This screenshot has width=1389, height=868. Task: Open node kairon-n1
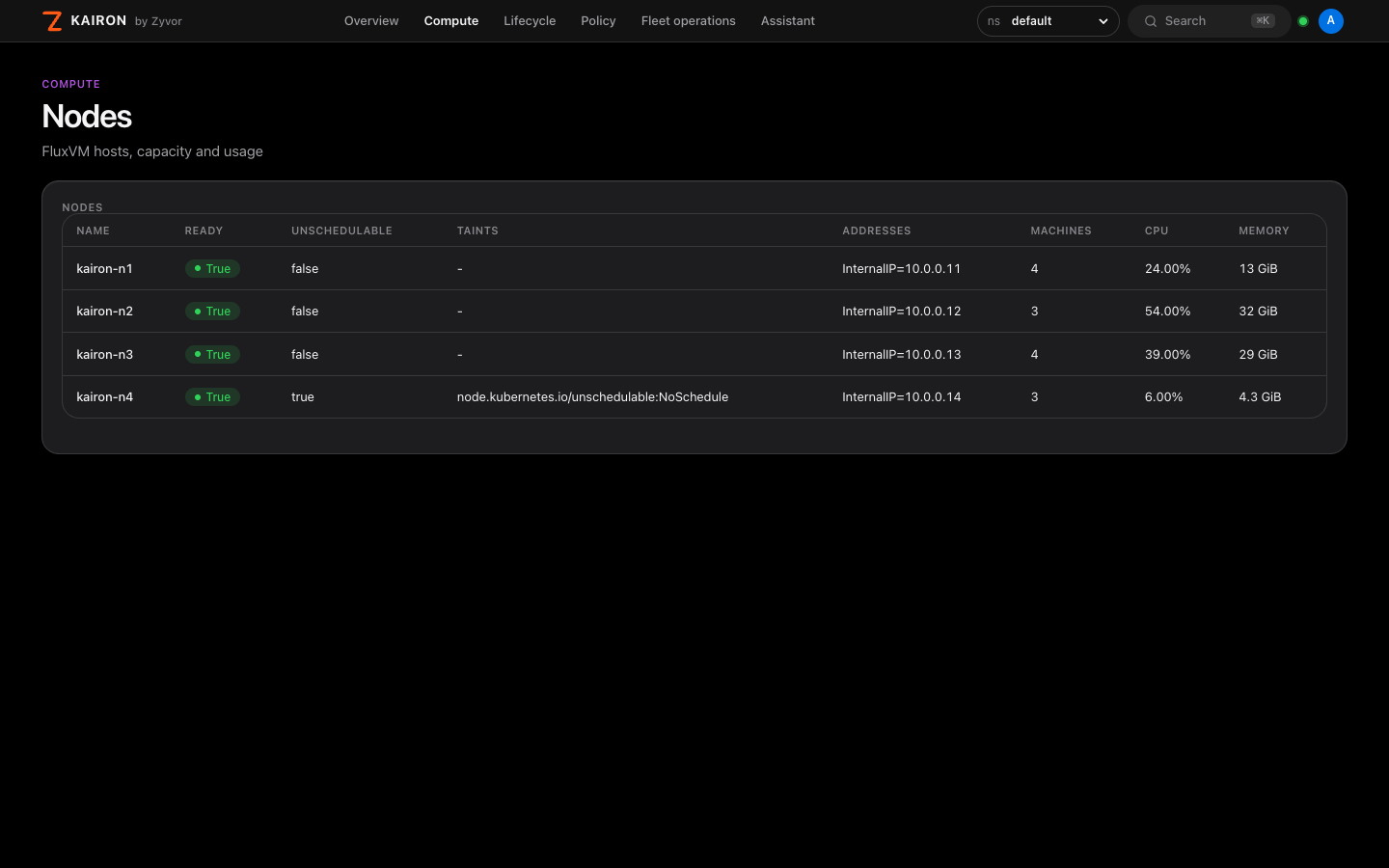click(104, 269)
